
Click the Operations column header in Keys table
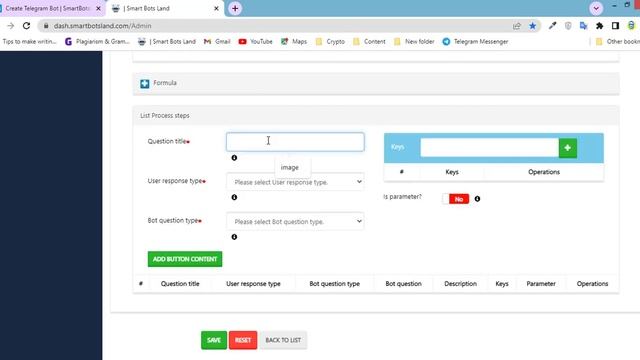click(x=544, y=172)
